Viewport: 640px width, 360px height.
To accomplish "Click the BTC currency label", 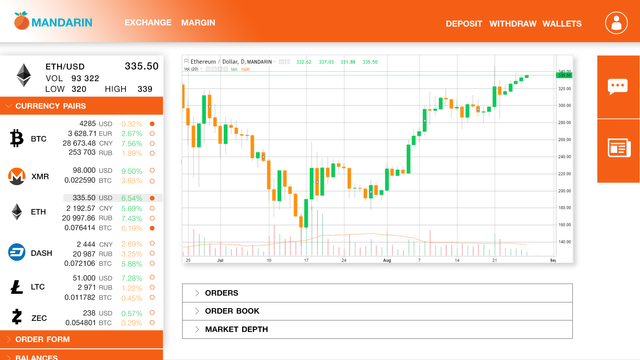I will (x=38, y=139).
